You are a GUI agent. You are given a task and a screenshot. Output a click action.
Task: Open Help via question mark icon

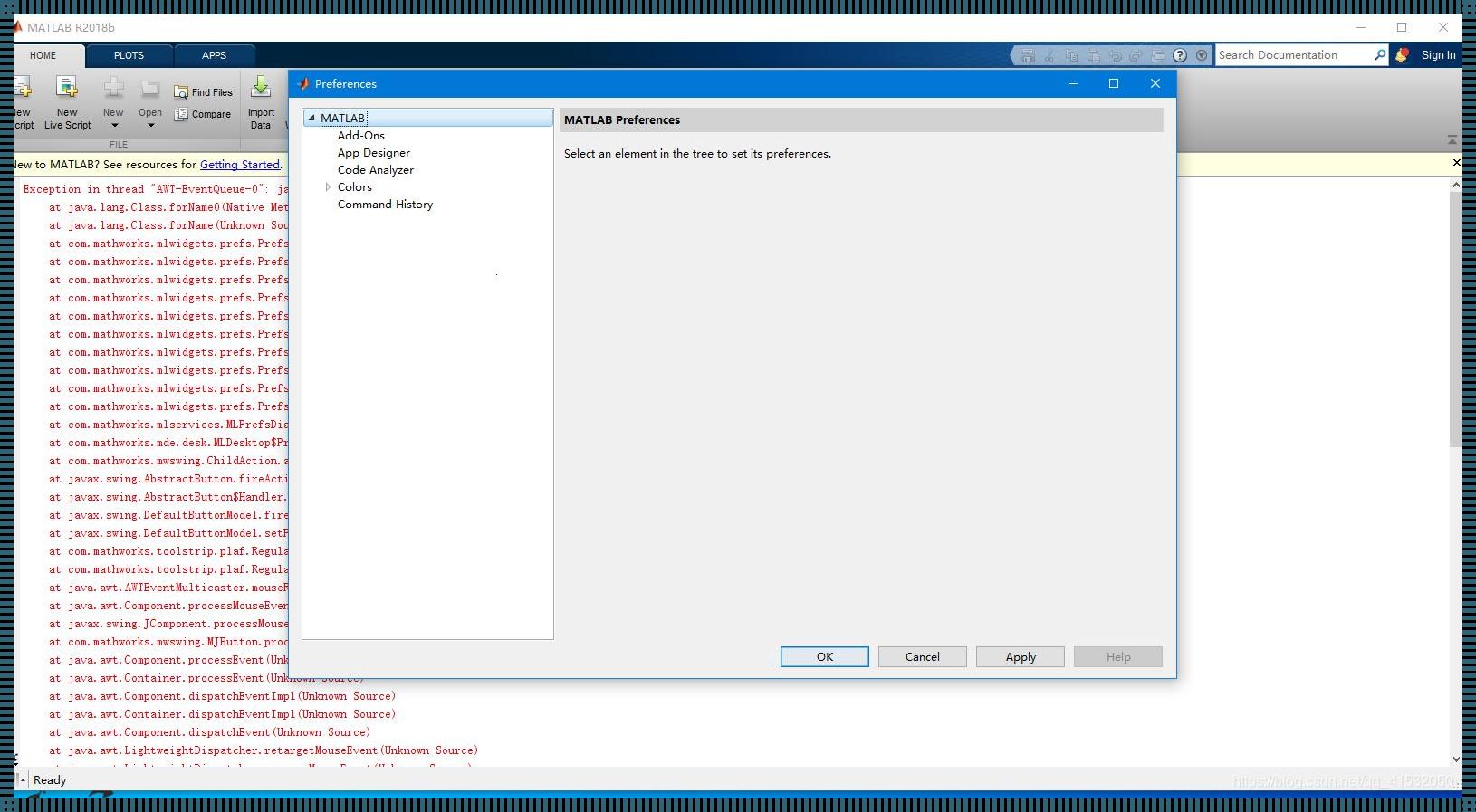tap(1180, 55)
